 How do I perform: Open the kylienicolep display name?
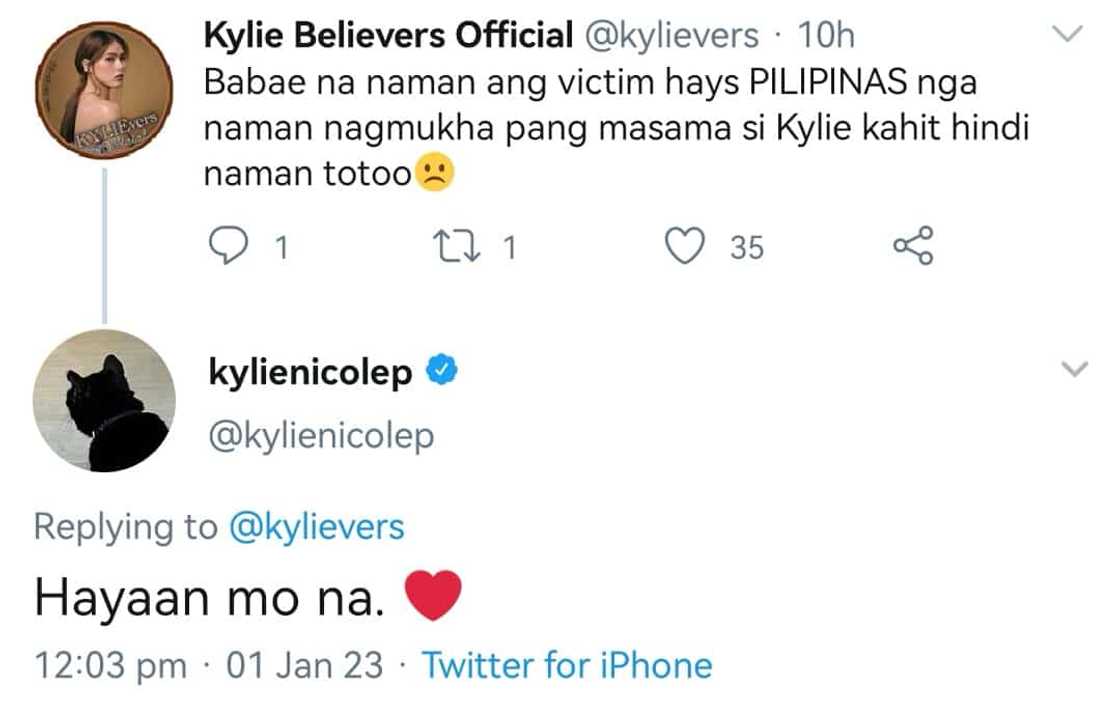(309, 373)
